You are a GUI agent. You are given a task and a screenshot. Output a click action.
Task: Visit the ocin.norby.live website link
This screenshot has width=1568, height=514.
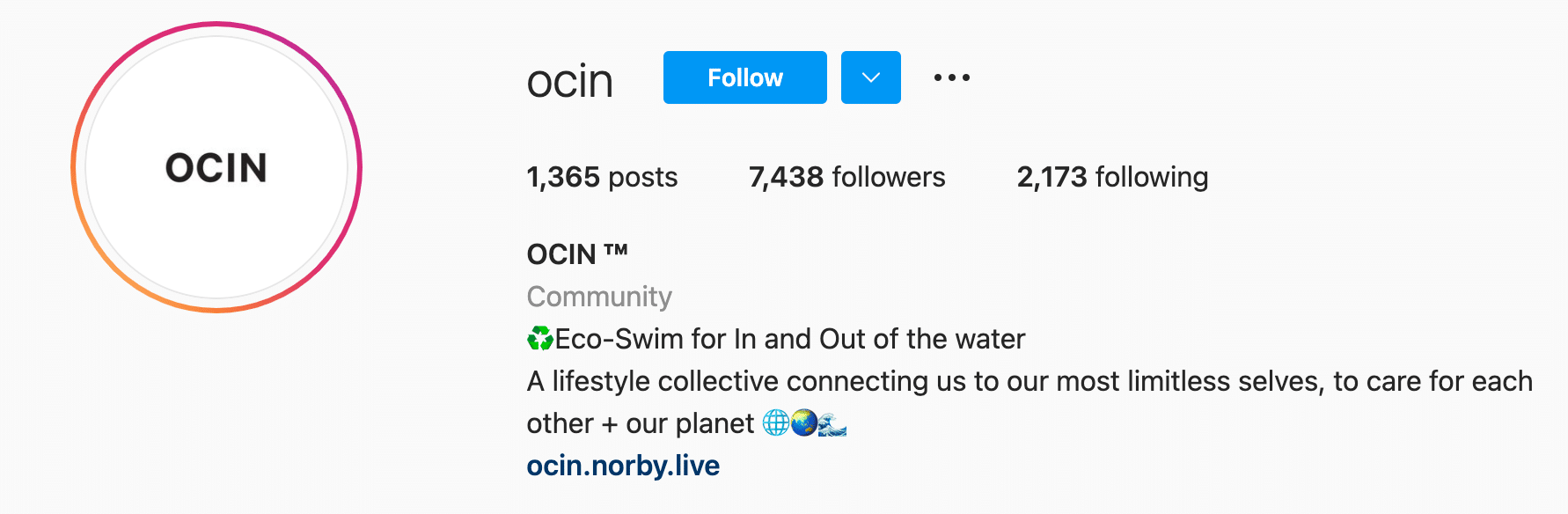(623, 465)
